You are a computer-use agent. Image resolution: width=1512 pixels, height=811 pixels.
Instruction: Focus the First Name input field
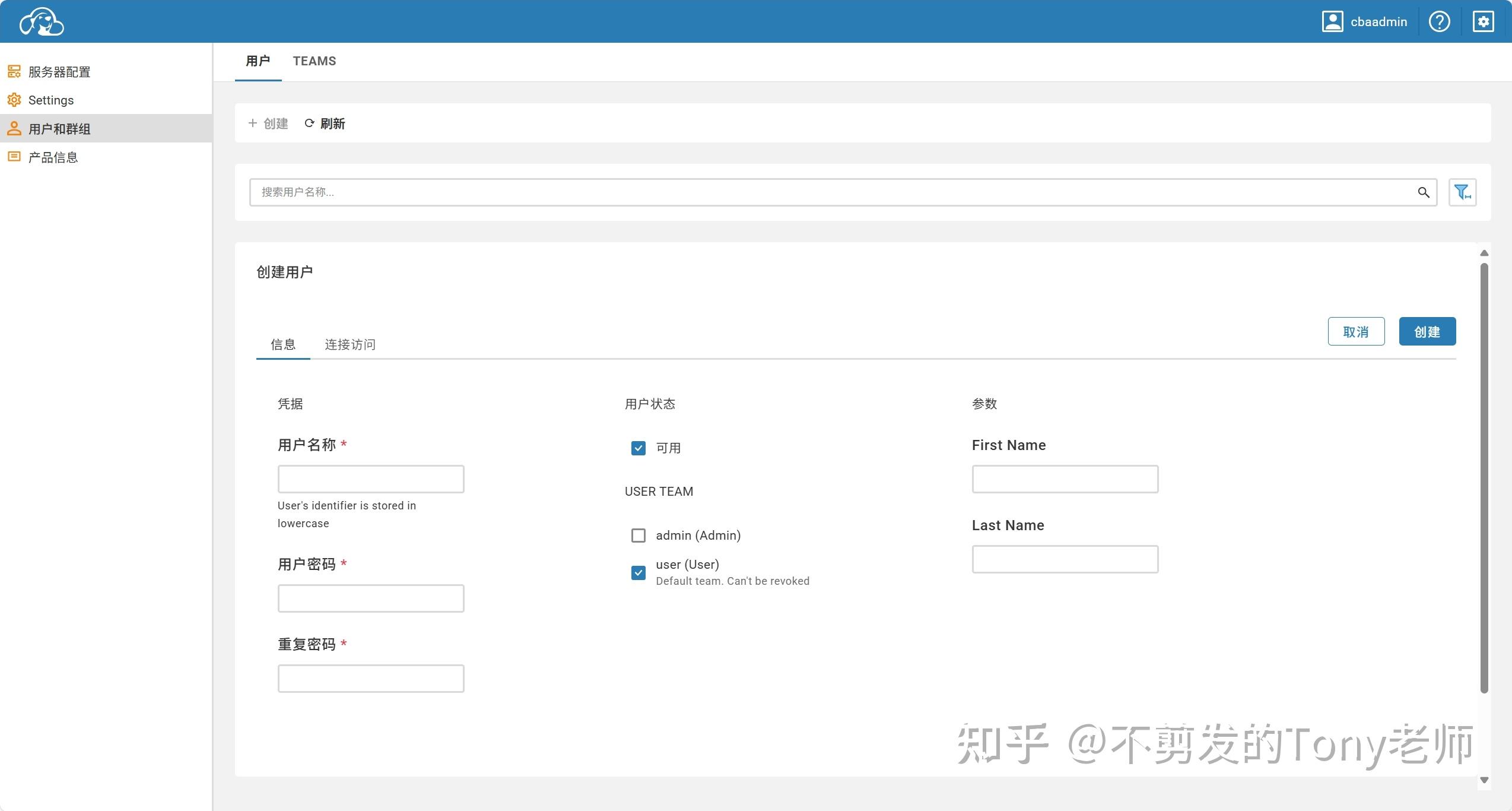[x=1065, y=479]
